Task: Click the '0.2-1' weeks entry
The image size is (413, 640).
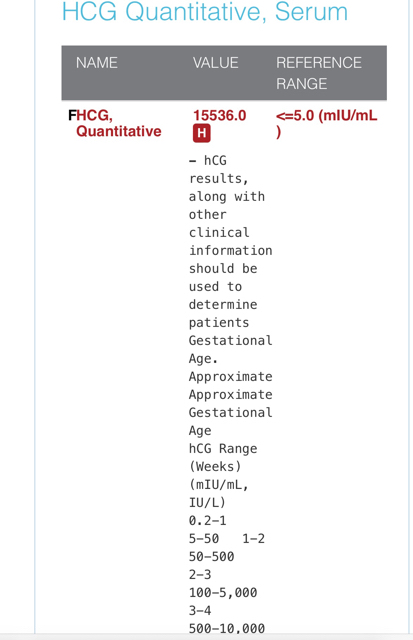Action: pos(207,521)
